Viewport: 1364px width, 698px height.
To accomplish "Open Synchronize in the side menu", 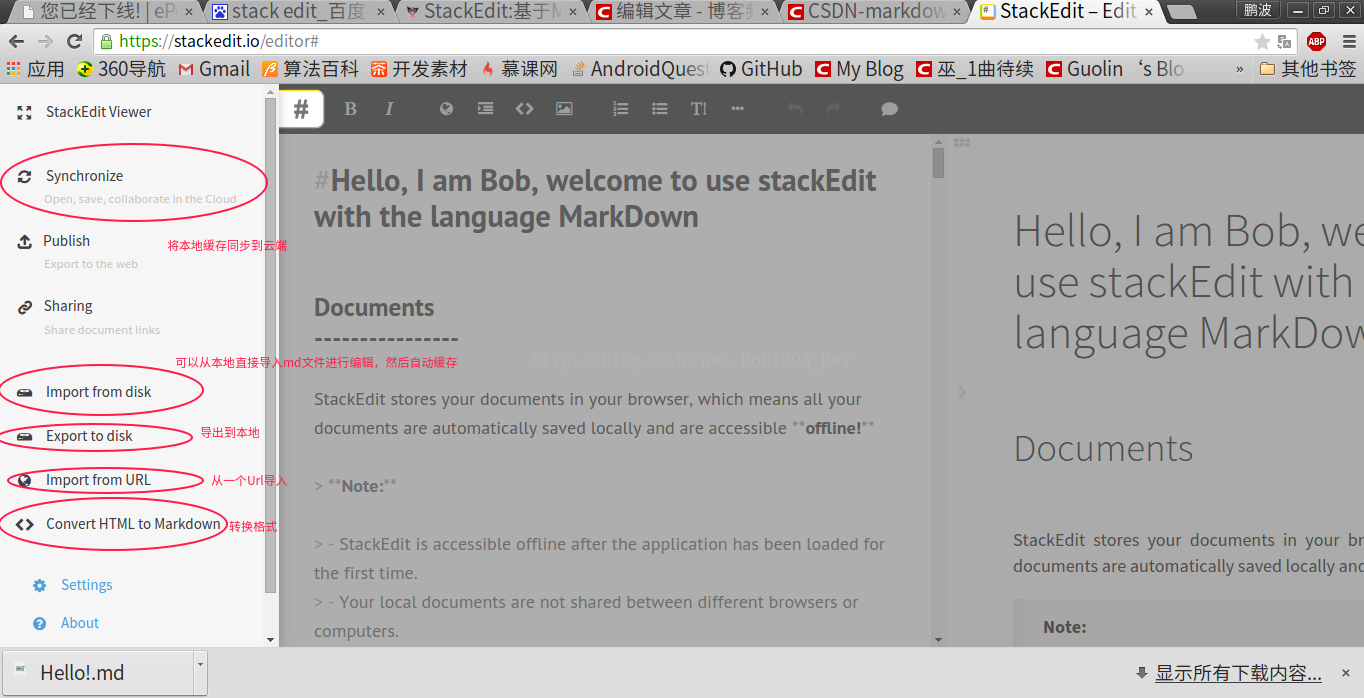I will 84,176.
